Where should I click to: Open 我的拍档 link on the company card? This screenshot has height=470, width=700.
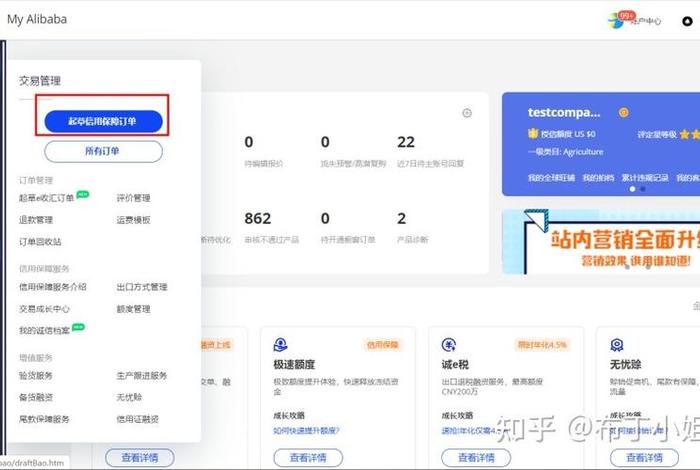[598, 178]
